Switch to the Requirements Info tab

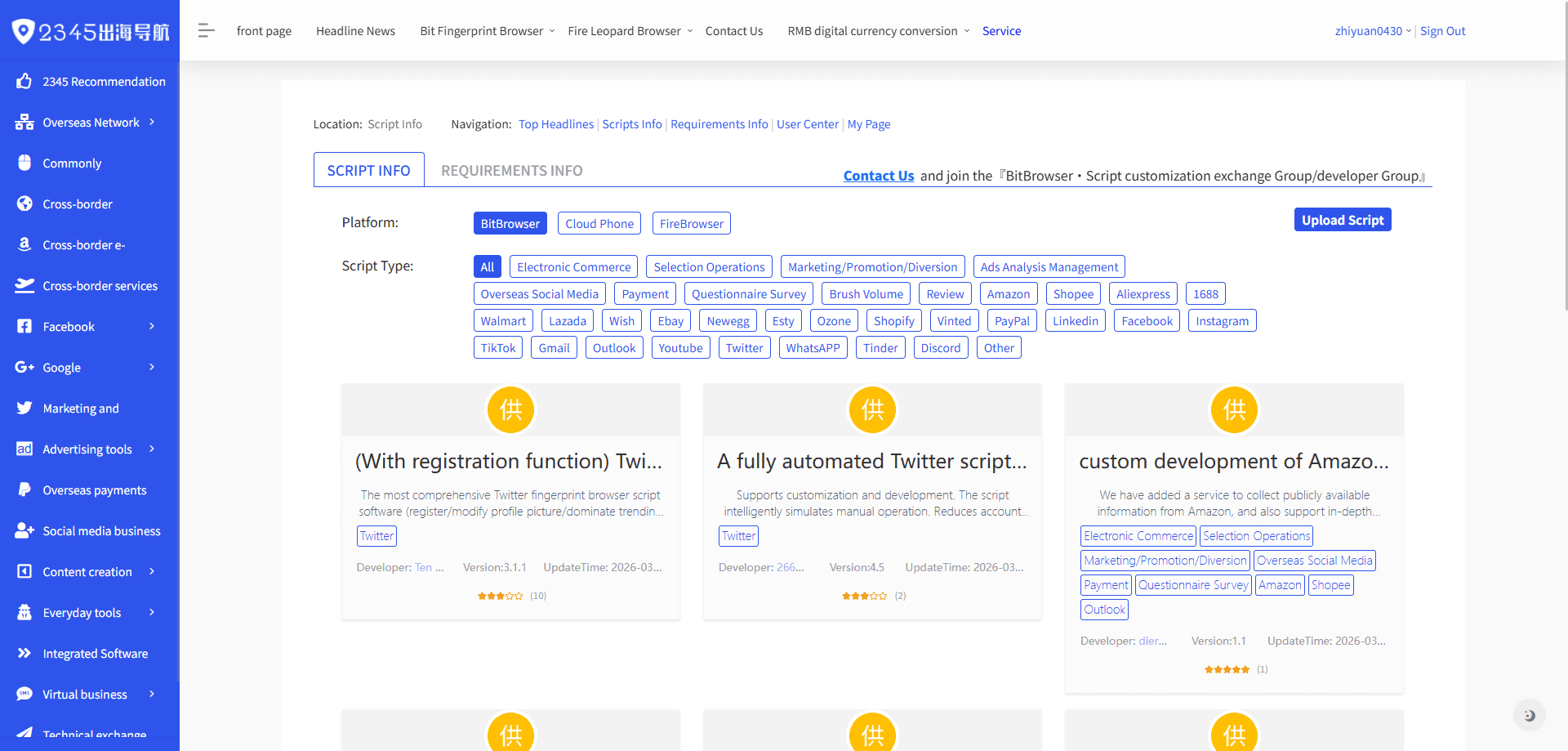(x=511, y=171)
